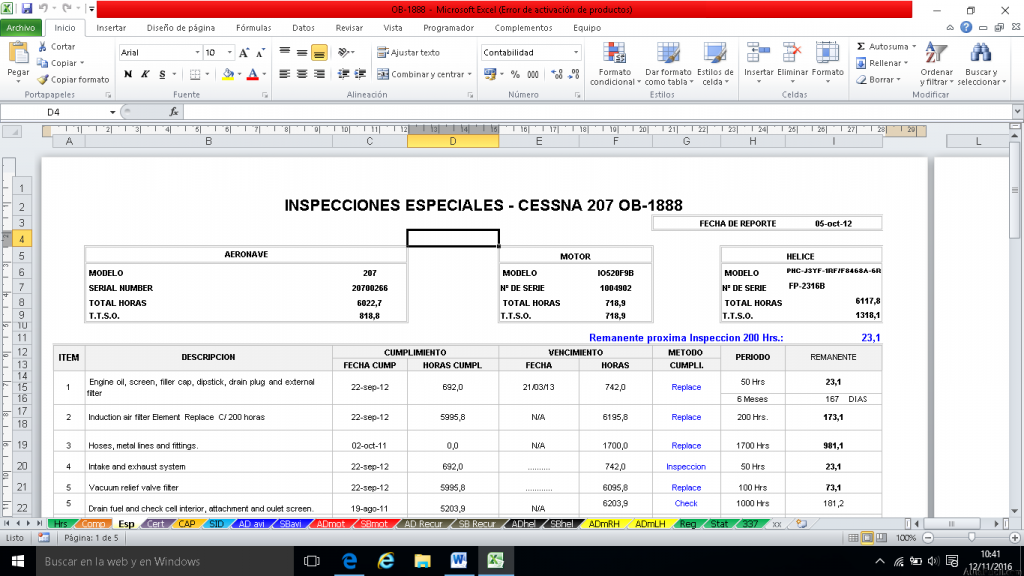Switch to the Datos tab
Image resolution: width=1024 pixels, height=576 pixels.
pyautogui.click(x=303, y=28)
